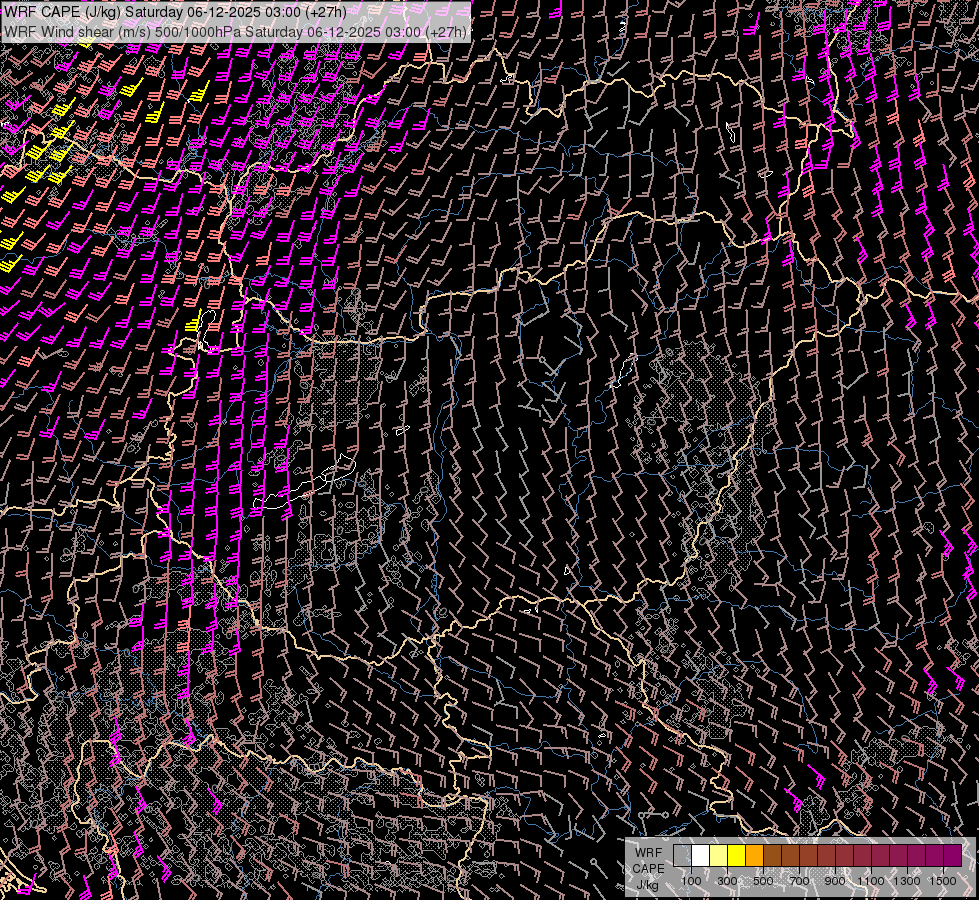Select the 500 tick label in legend
Screen dimensions: 979x900
point(763,881)
